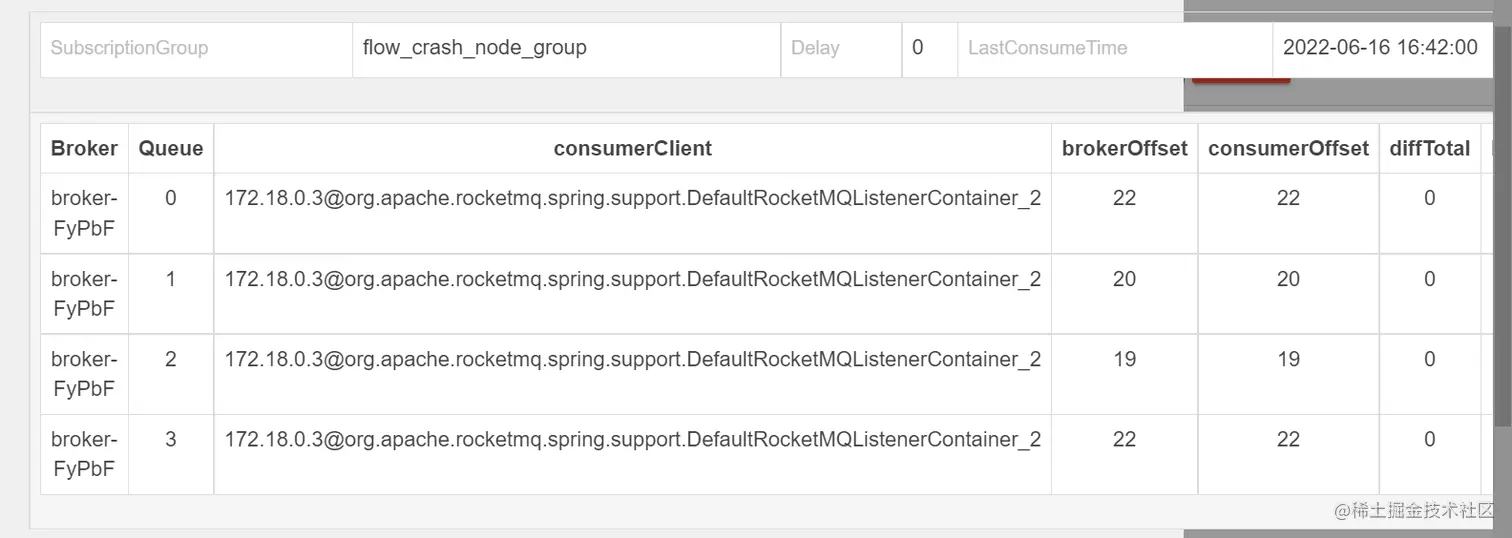Click broker-FyPbF in the queue 3 row
The image size is (1512, 538).
point(84,454)
